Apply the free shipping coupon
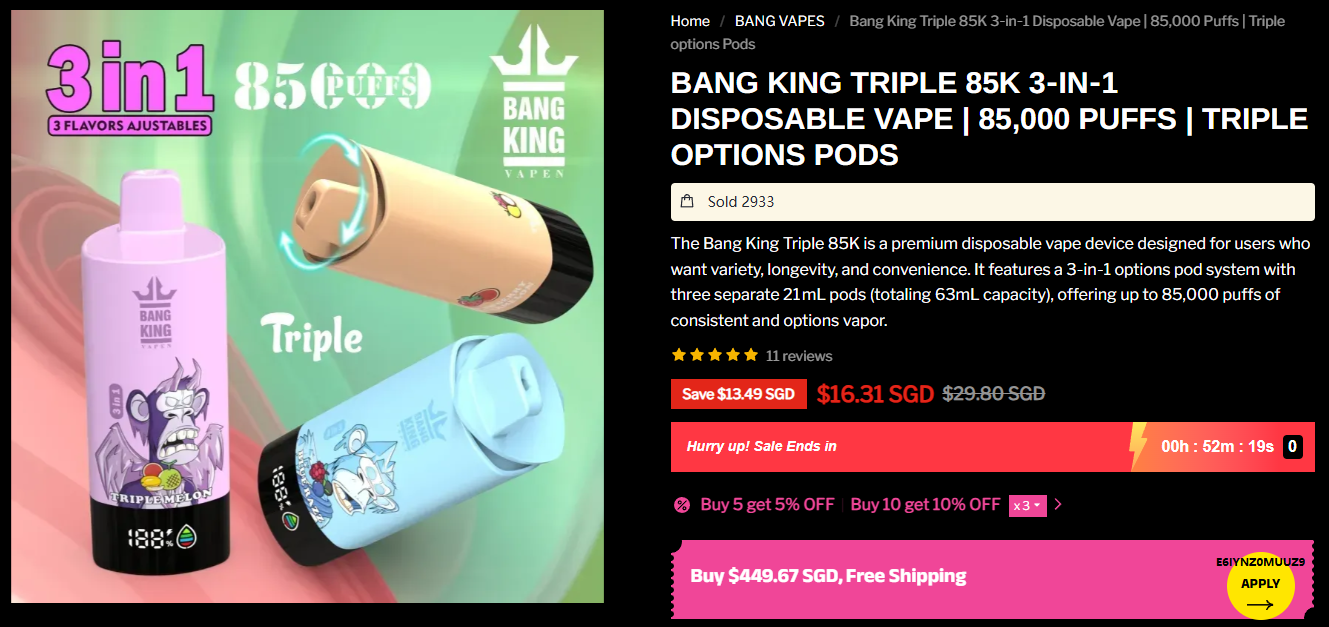 click(x=1260, y=585)
